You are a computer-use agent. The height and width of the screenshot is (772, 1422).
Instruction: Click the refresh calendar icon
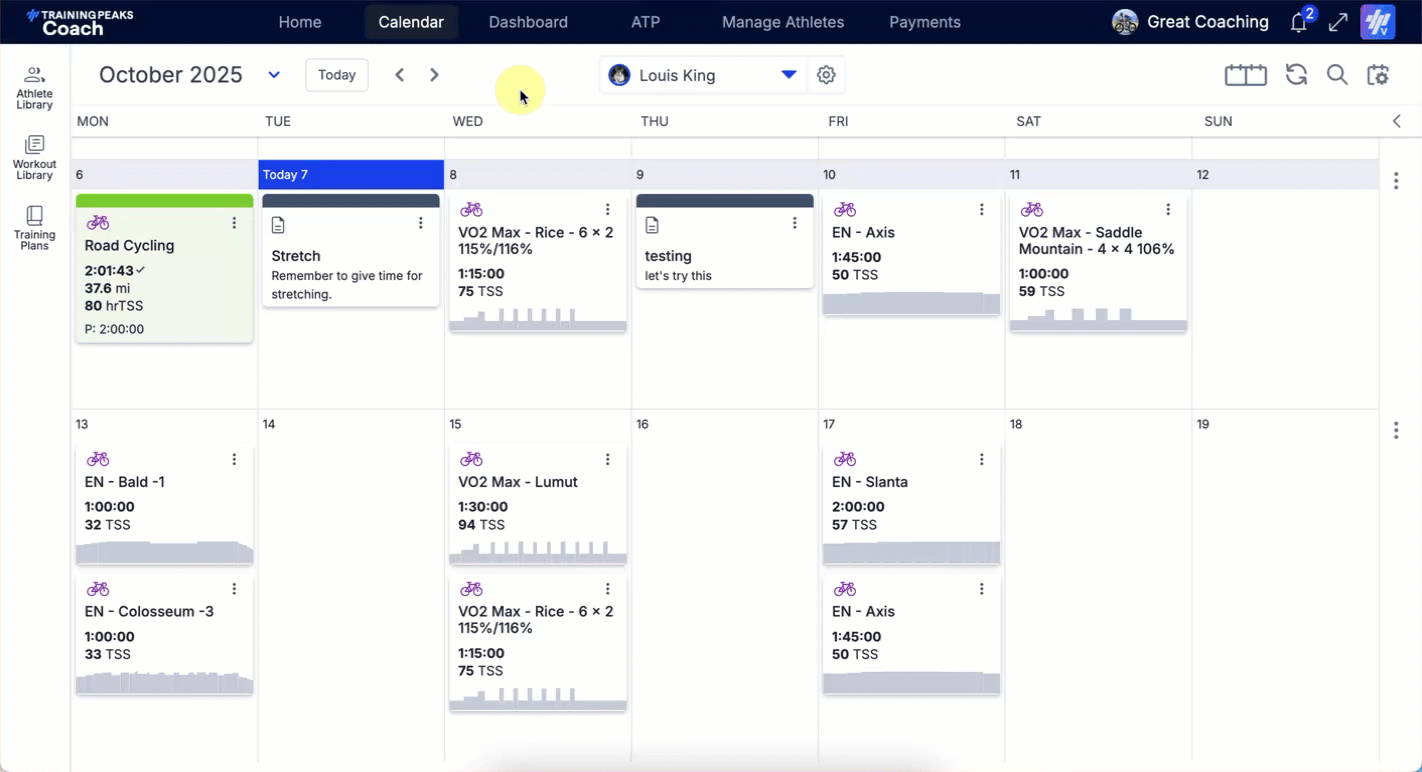click(1296, 75)
